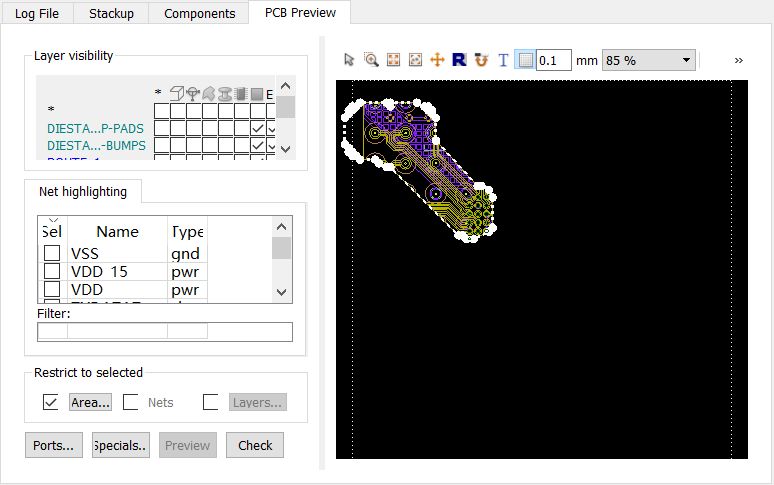The width and height of the screenshot is (774, 485).
Task: Toggle the filled-square checkbox for DIESTA...-BUMPS
Action: (258, 146)
